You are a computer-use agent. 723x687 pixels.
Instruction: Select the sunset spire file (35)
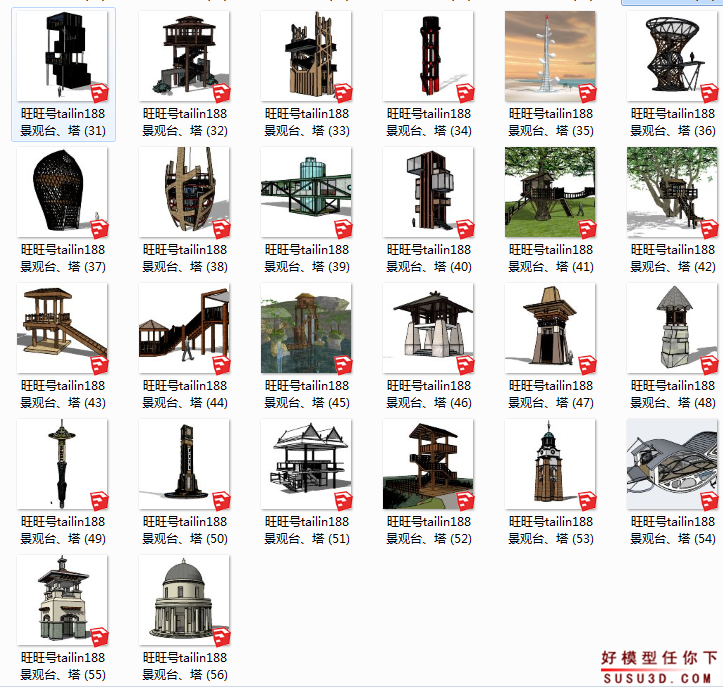tap(551, 56)
